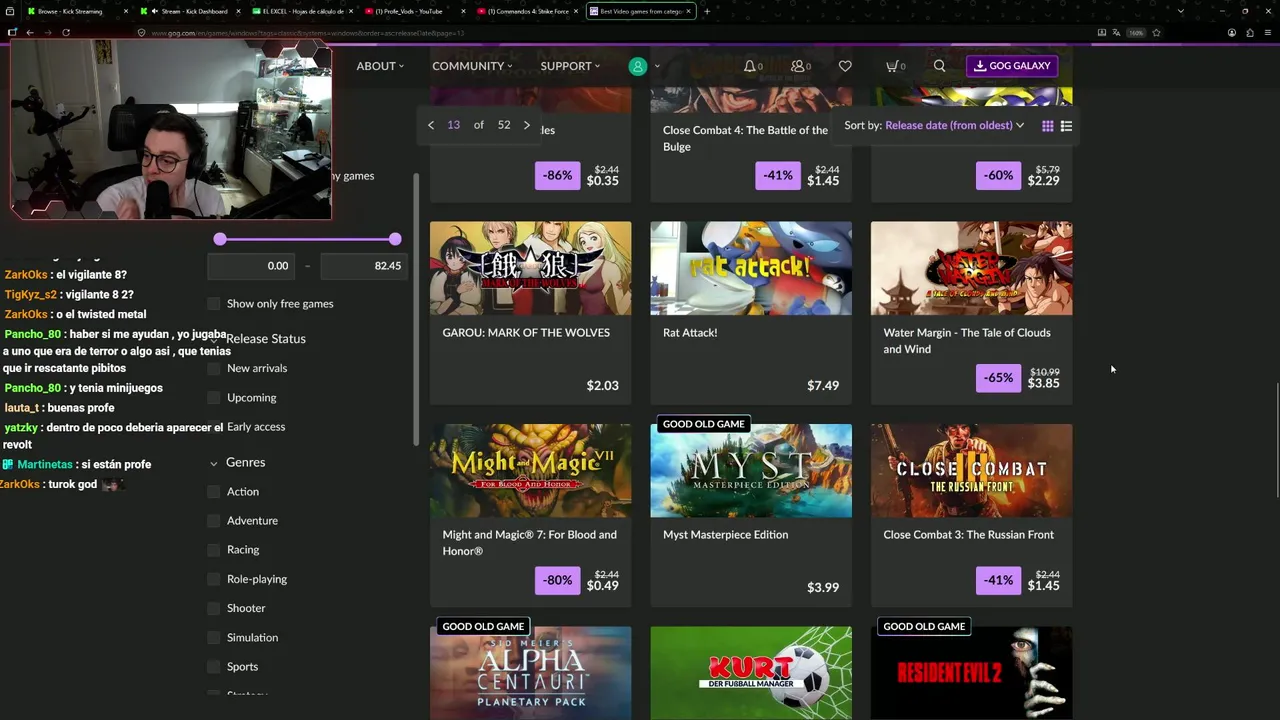Click the maximum price 82.45 field
This screenshot has width=1280, height=720.
click(364, 266)
